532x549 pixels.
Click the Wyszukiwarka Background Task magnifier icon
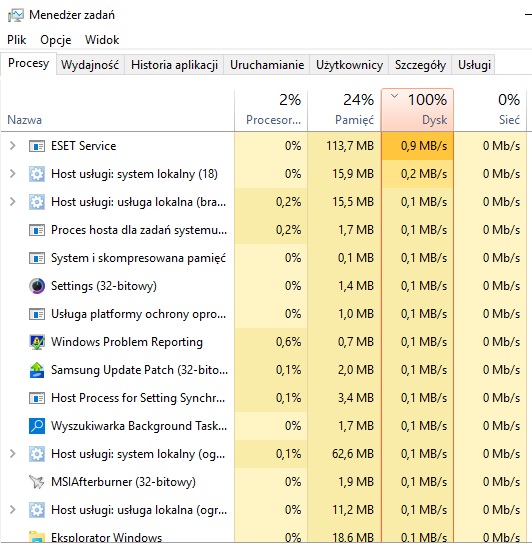click(37, 426)
